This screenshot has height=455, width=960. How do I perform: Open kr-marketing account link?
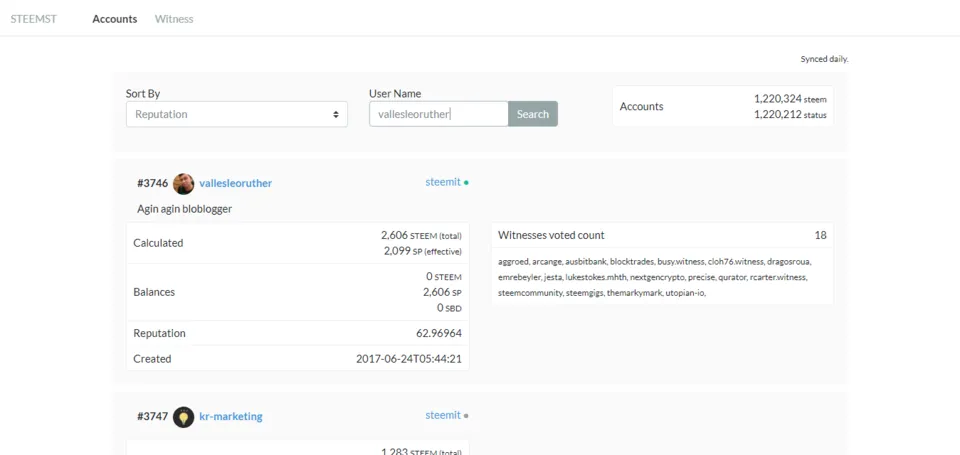click(231, 416)
